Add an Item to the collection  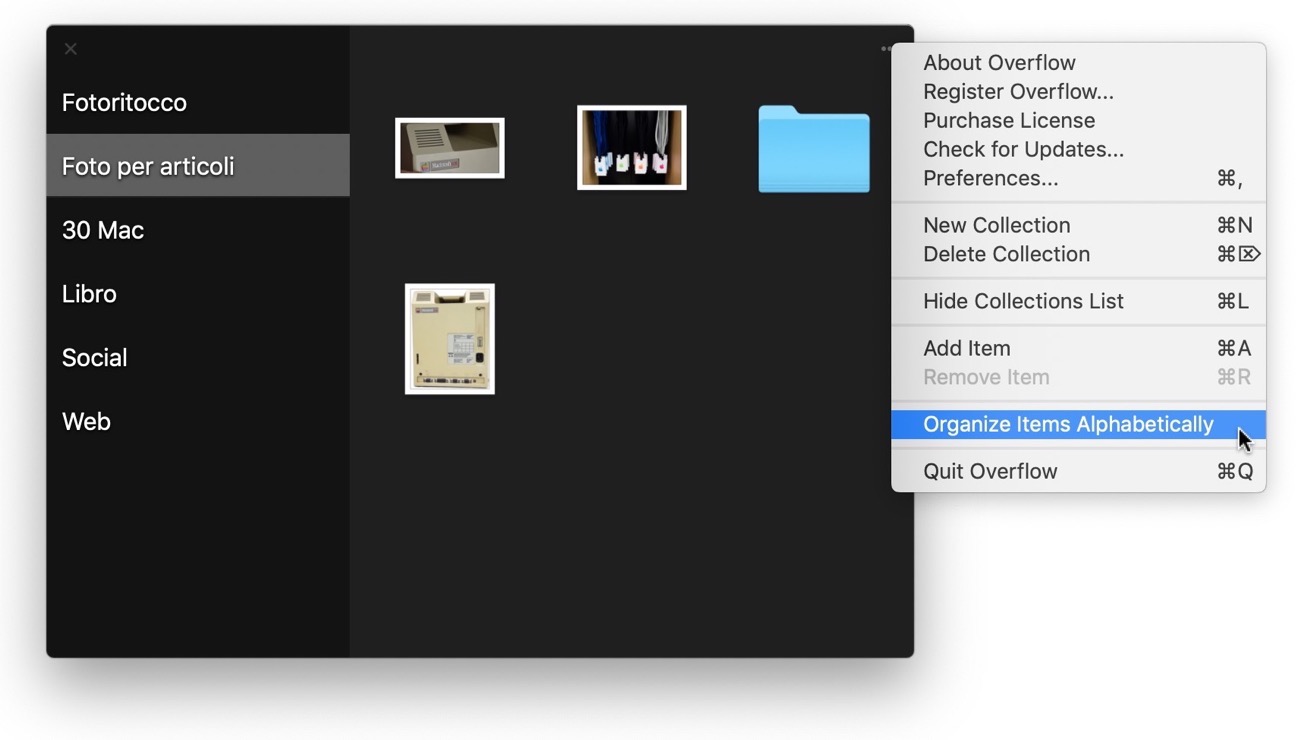966,348
